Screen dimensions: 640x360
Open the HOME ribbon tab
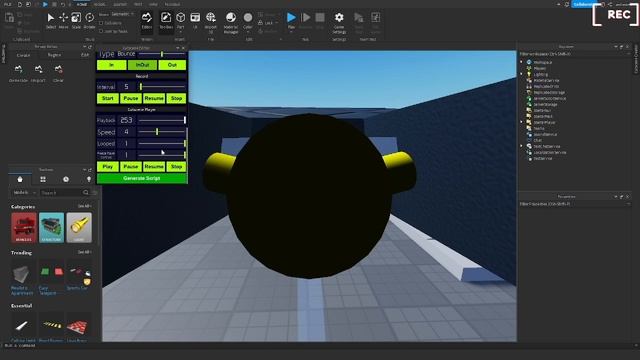[82, 4]
